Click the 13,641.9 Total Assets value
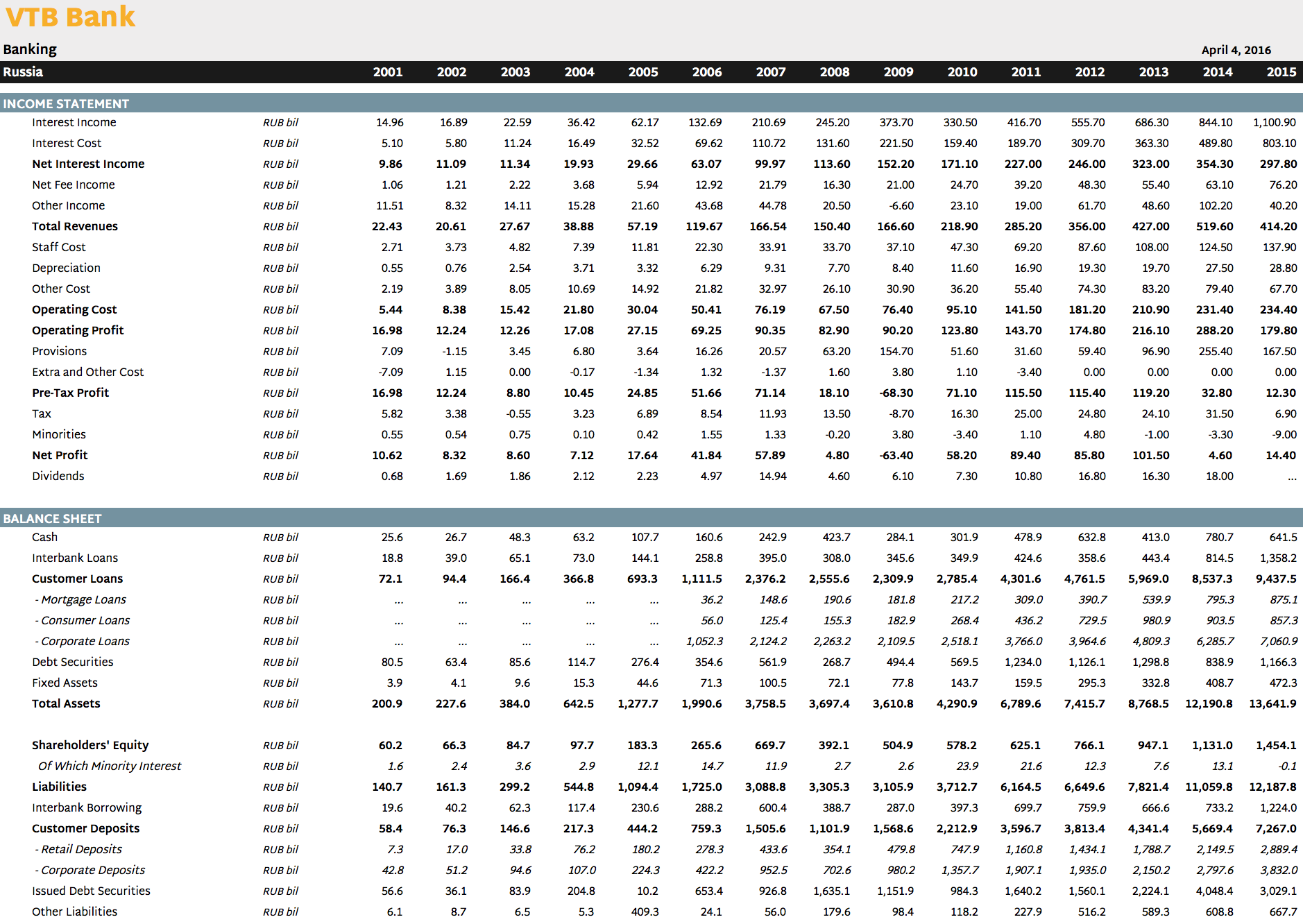The width and height of the screenshot is (1303, 924). click(1272, 703)
